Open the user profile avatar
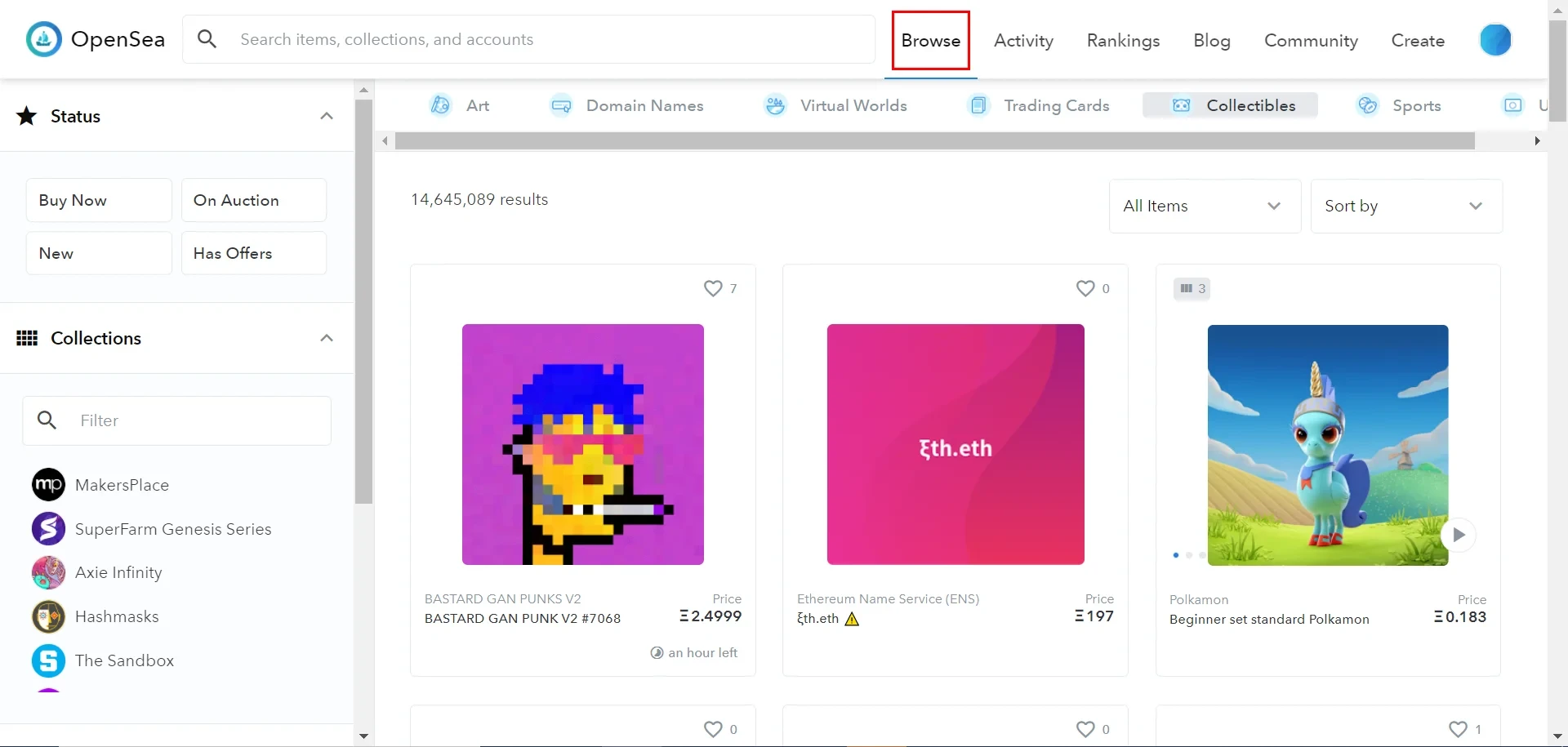Image resolution: width=1568 pixels, height=747 pixels. click(x=1495, y=40)
